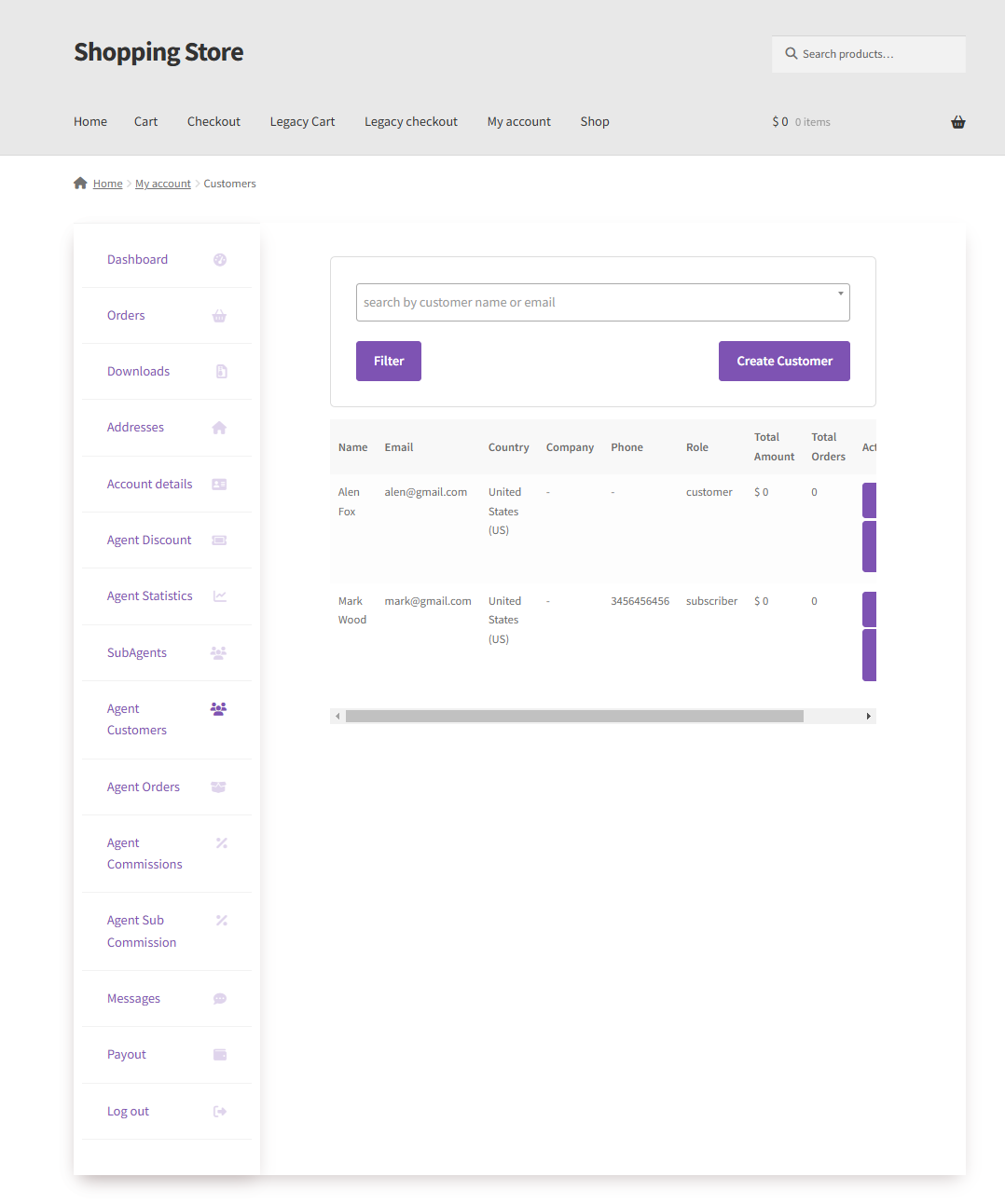
Task: Click the breadcrumb home icon
Action: point(80,184)
